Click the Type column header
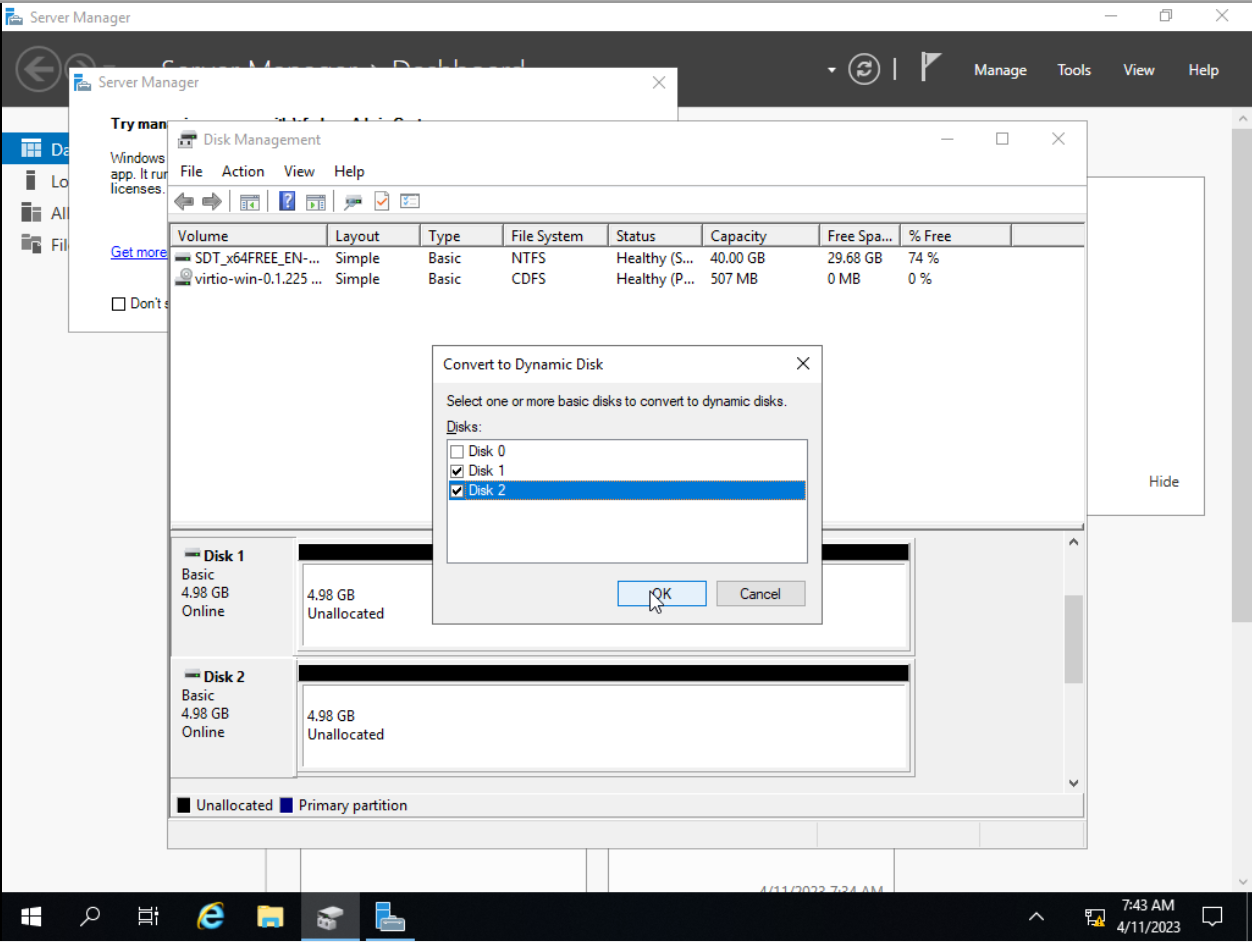 point(461,236)
